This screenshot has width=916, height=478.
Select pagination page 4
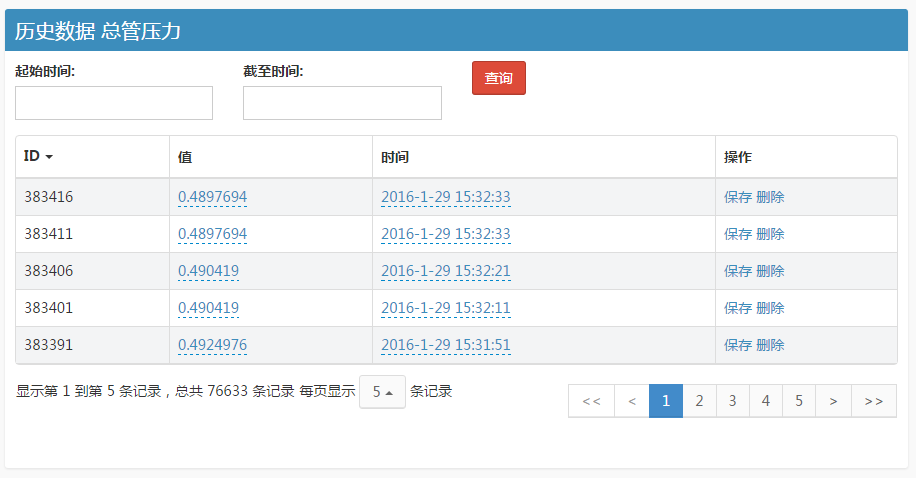[x=766, y=401]
